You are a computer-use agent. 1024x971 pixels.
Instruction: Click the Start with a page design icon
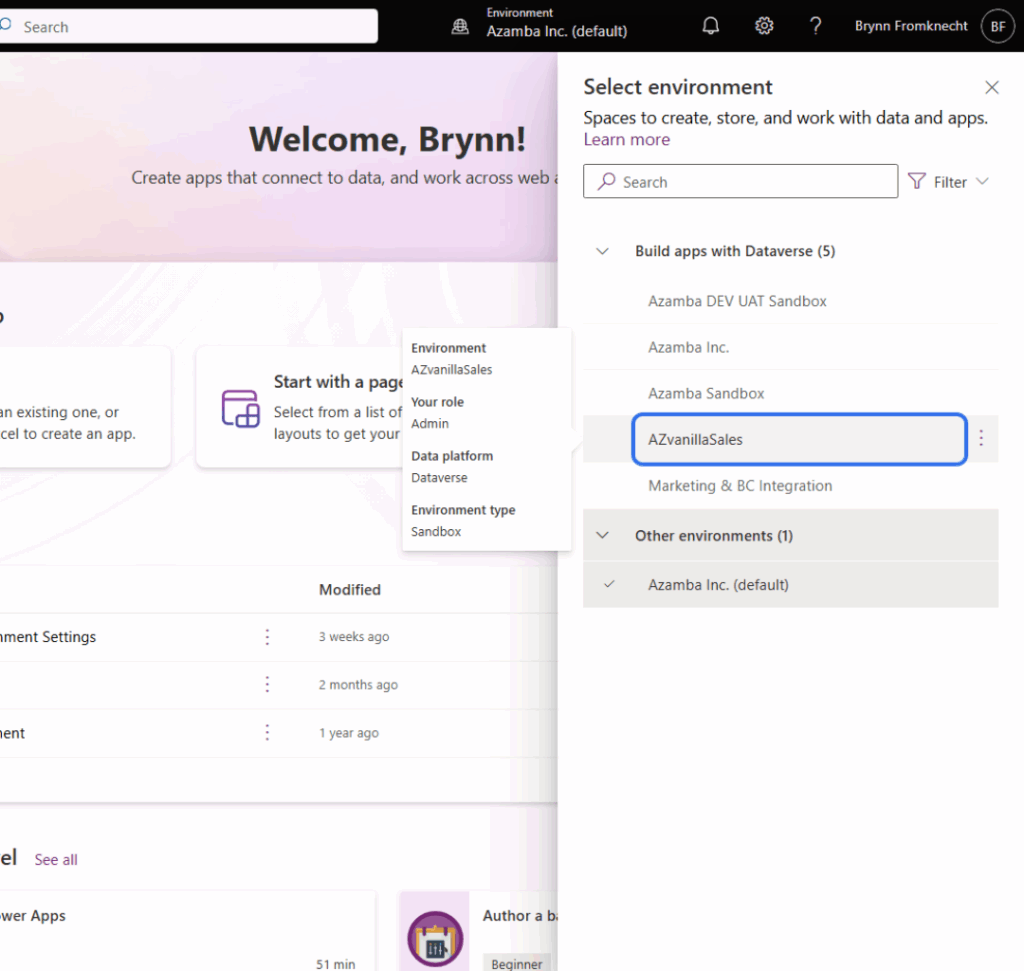click(x=240, y=408)
